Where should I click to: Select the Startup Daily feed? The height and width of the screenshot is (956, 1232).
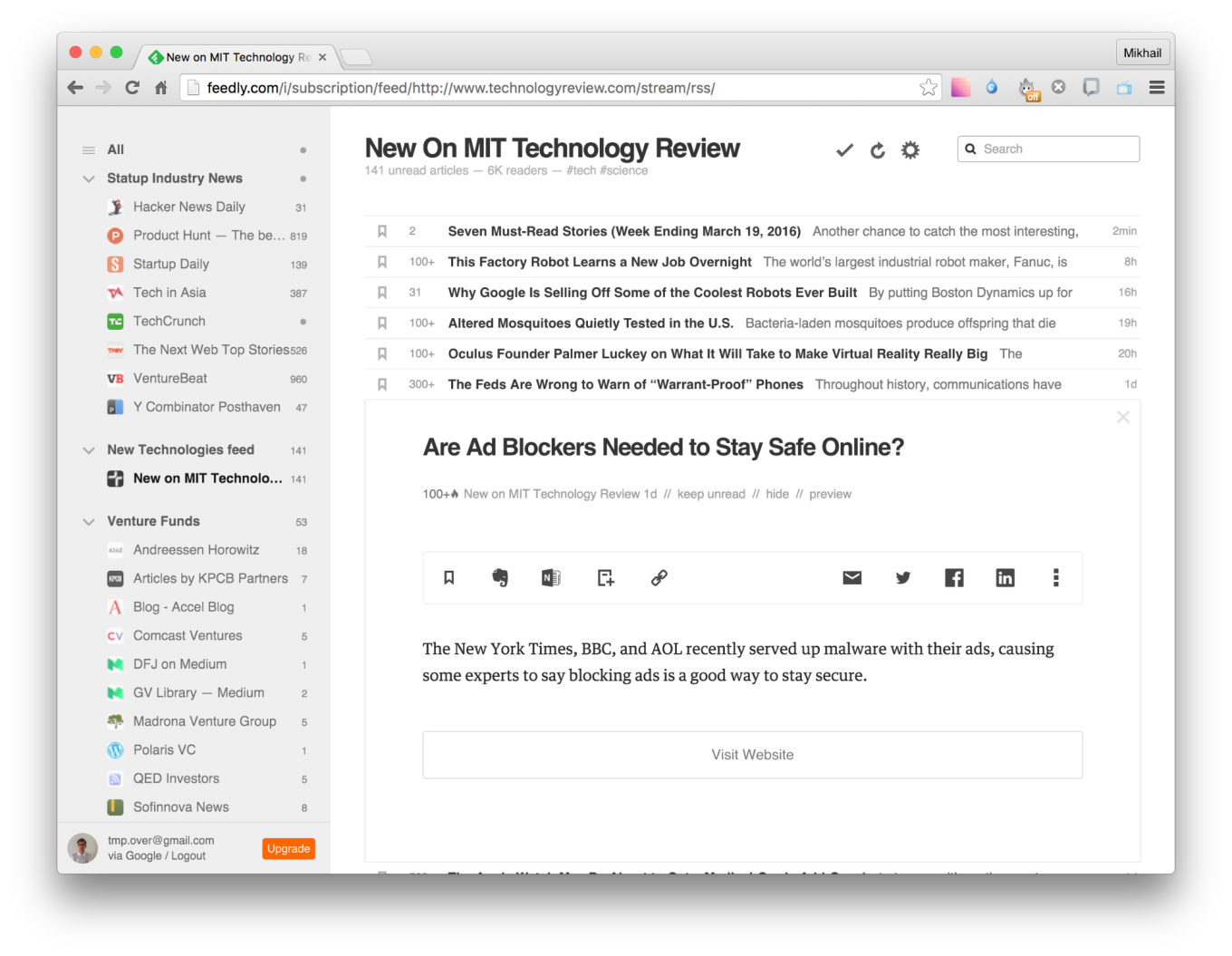click(170, 264)
